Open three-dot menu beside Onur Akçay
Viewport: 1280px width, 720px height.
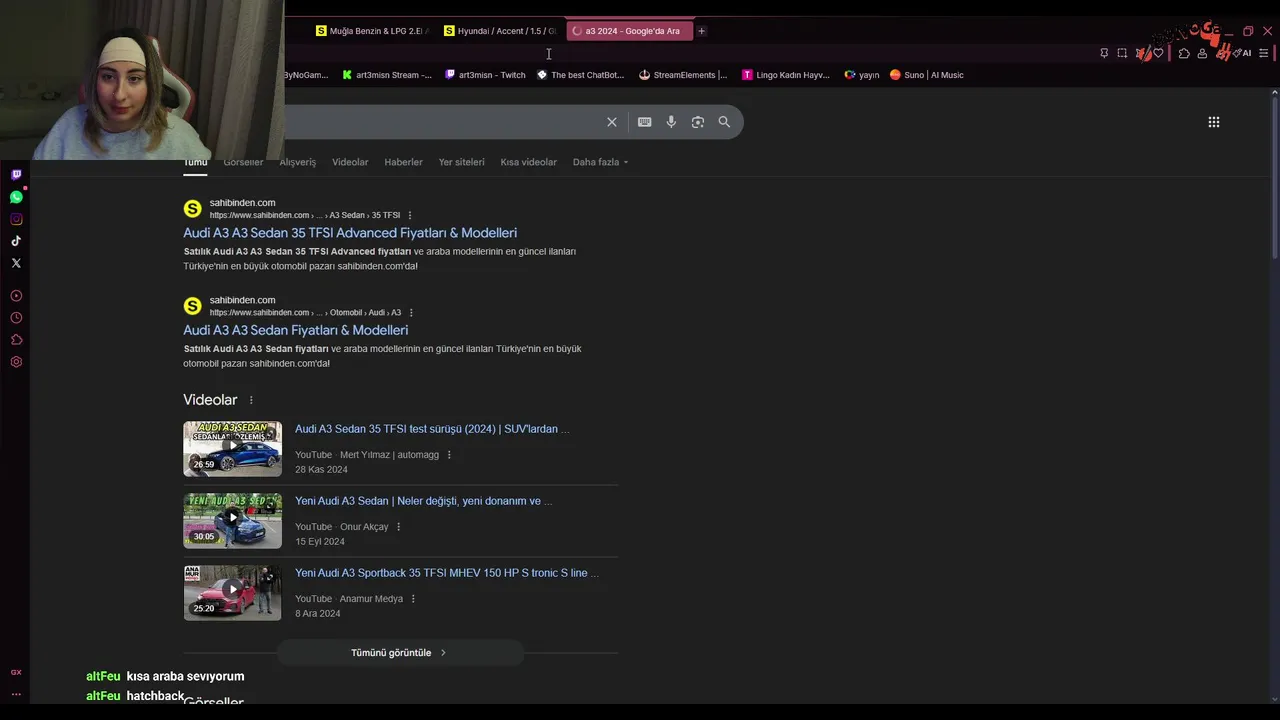coord(398,527)
